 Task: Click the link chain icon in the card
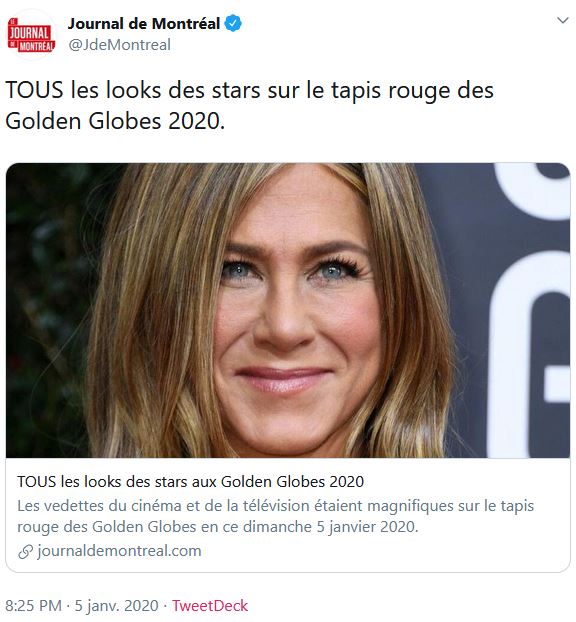click(25, 552)
